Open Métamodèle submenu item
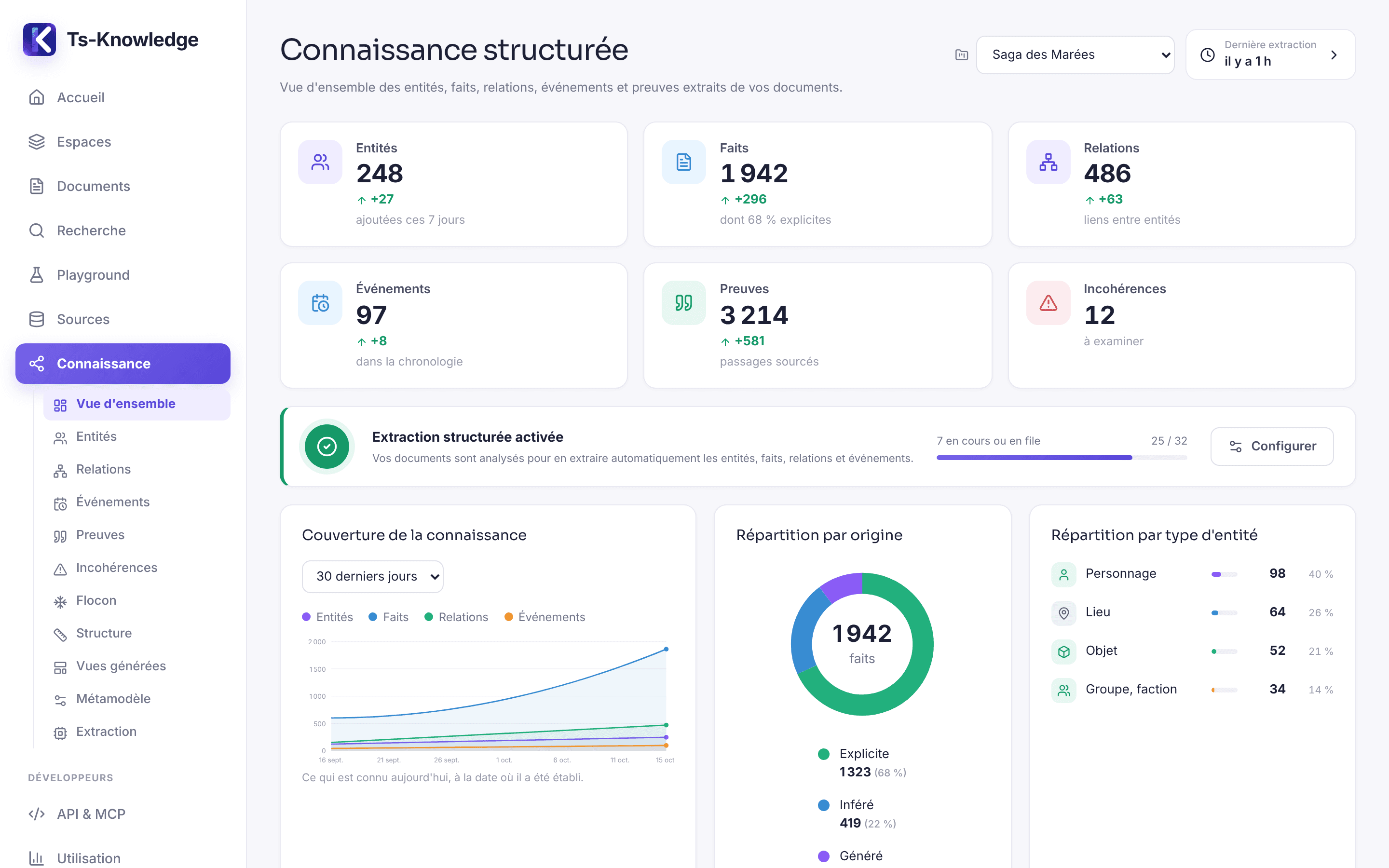Viewport: 1389px width, 868px height. tap(136, 699)
